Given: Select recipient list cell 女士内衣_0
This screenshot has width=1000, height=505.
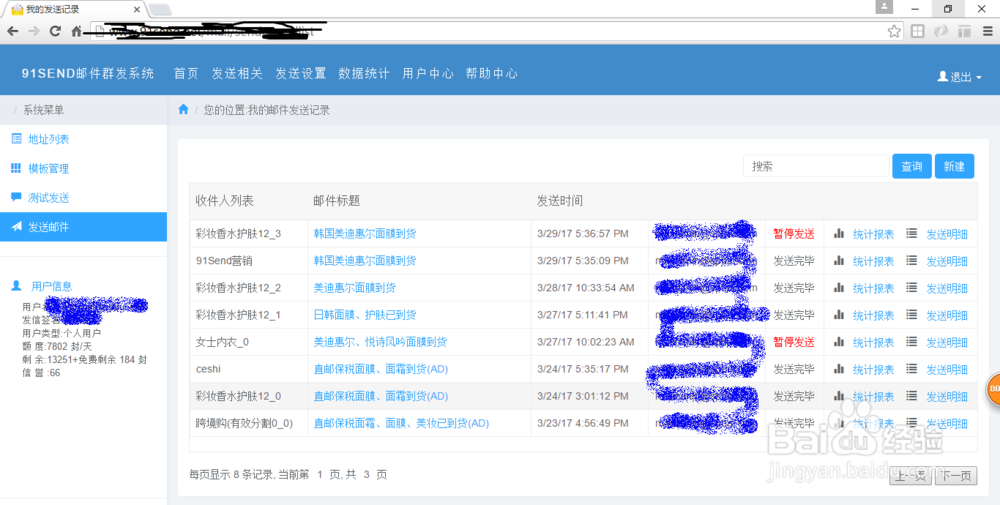Looking at the screenshot, I should (223, 342).
